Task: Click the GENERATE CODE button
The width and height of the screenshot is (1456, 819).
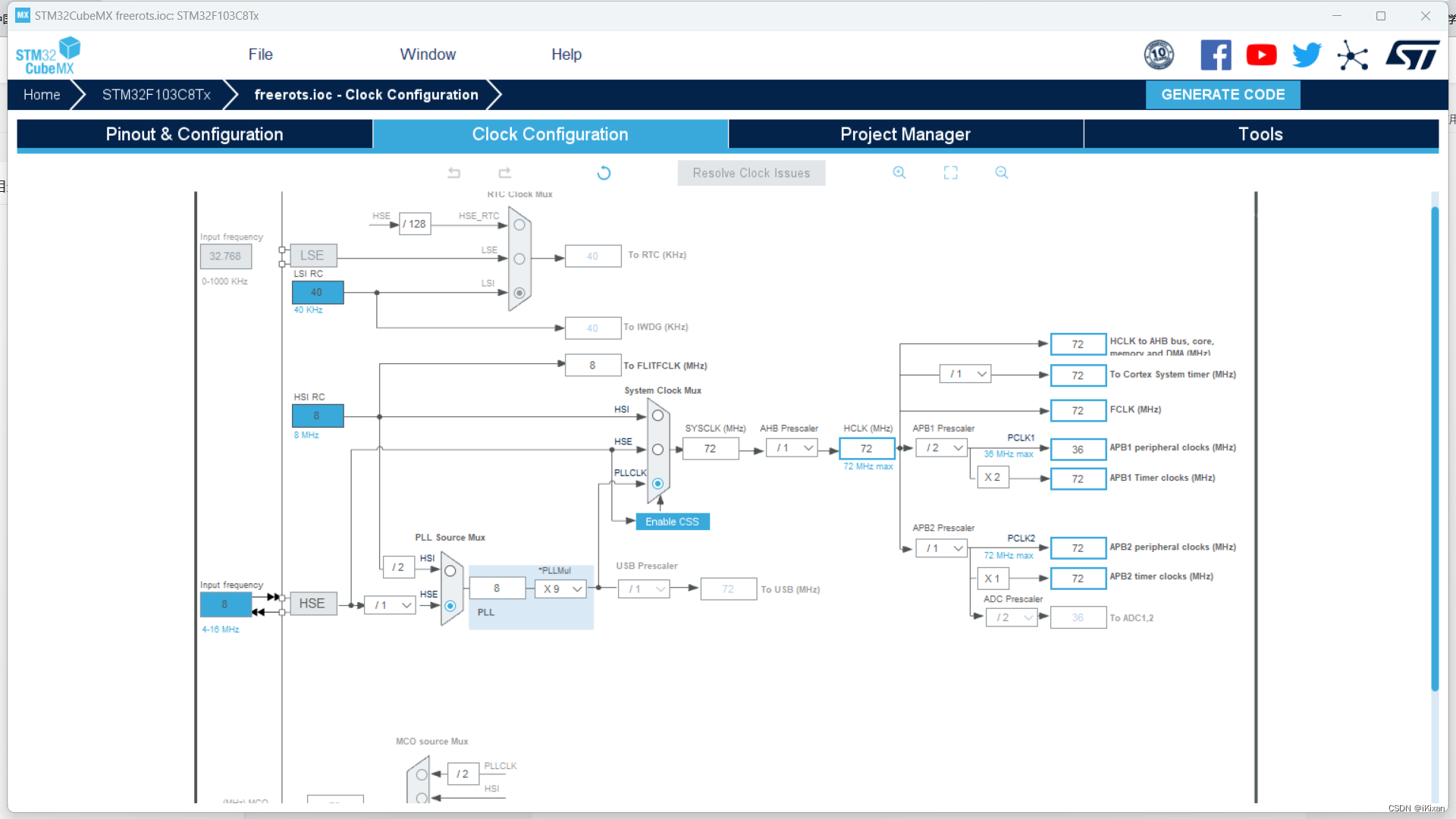Action: [x=1222, y=95]
